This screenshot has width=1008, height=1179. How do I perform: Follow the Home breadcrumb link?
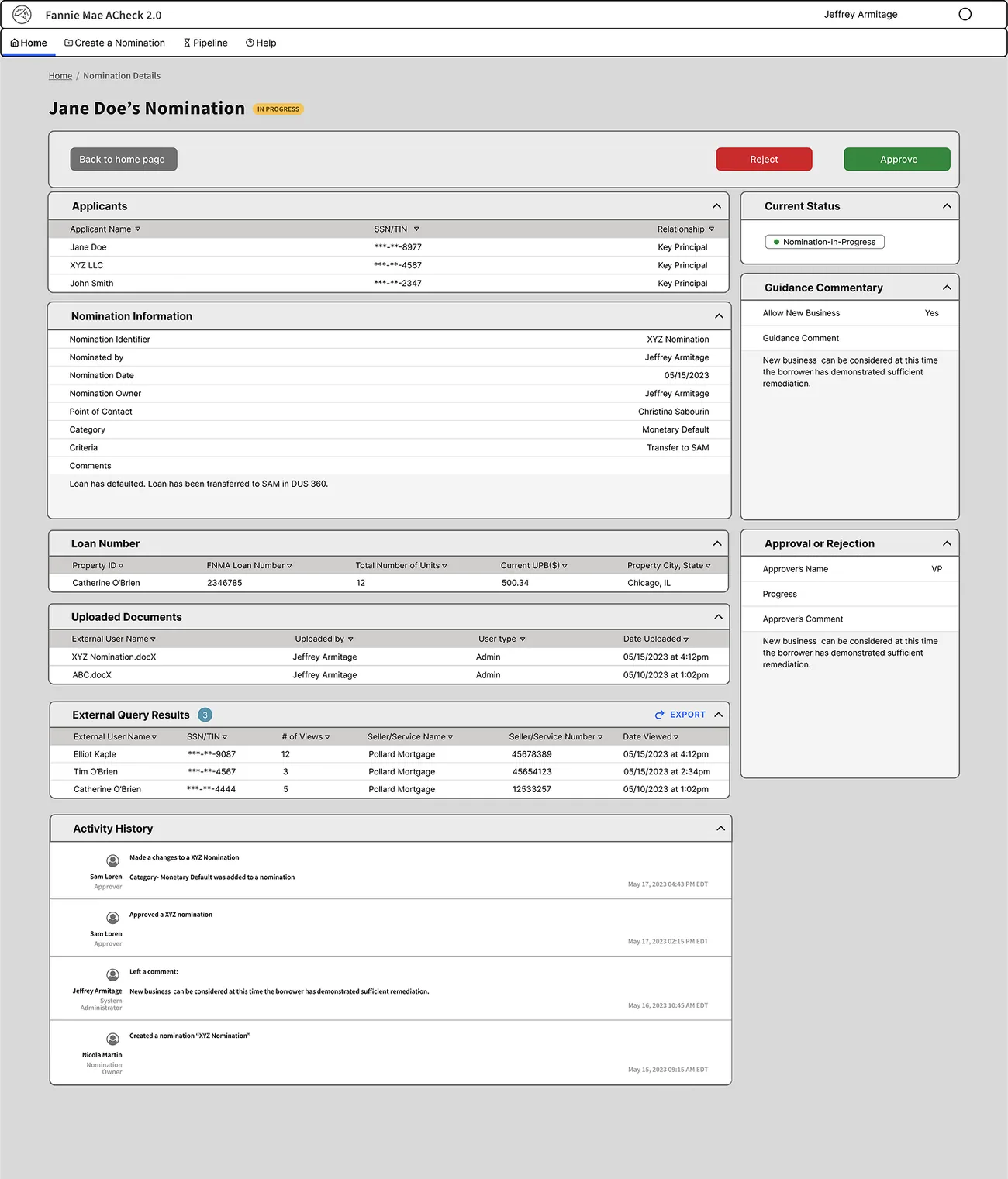[x=60, y=76]
